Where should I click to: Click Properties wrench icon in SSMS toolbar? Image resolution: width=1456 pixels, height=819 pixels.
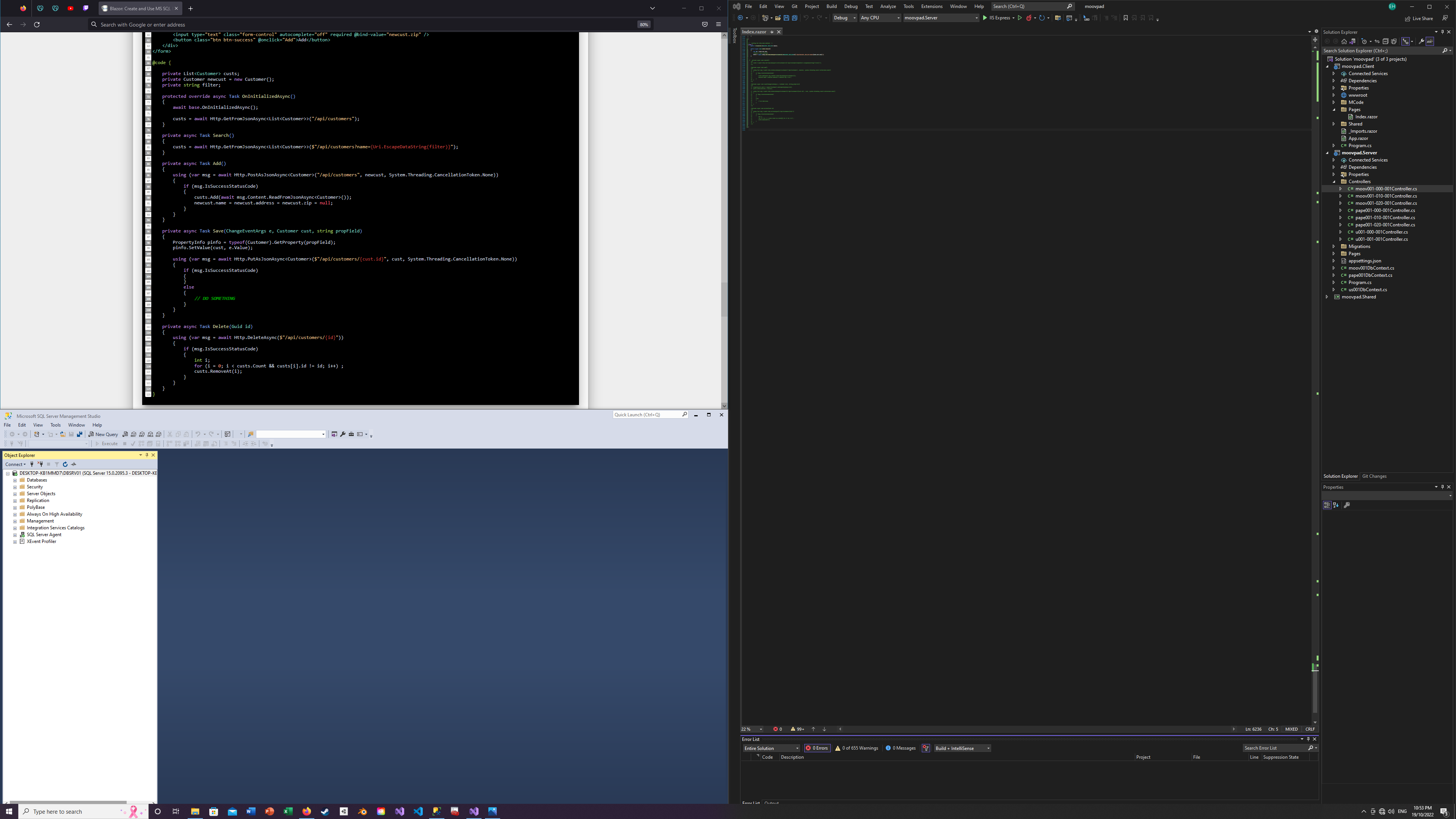click(x=343, y=435)
